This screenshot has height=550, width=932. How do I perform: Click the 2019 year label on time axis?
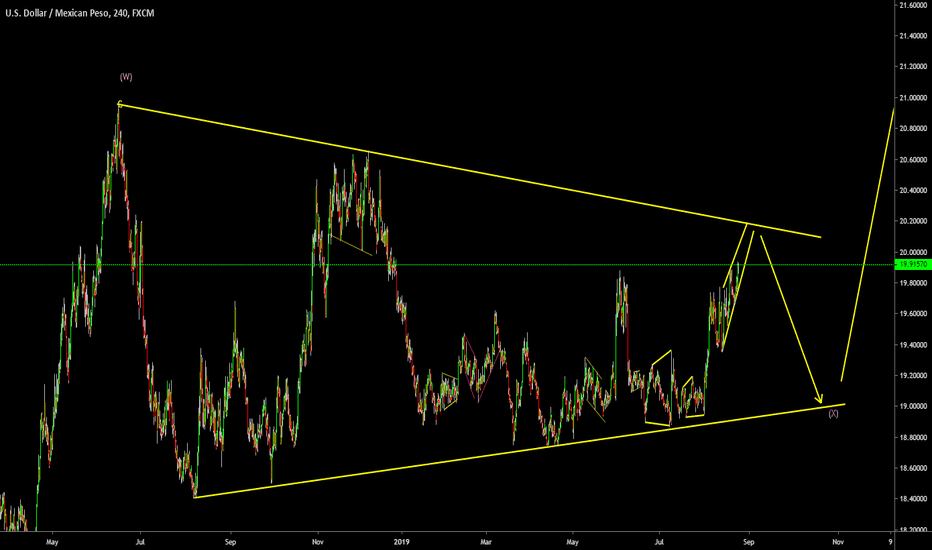pyautogui.click(x=402, y=542)
